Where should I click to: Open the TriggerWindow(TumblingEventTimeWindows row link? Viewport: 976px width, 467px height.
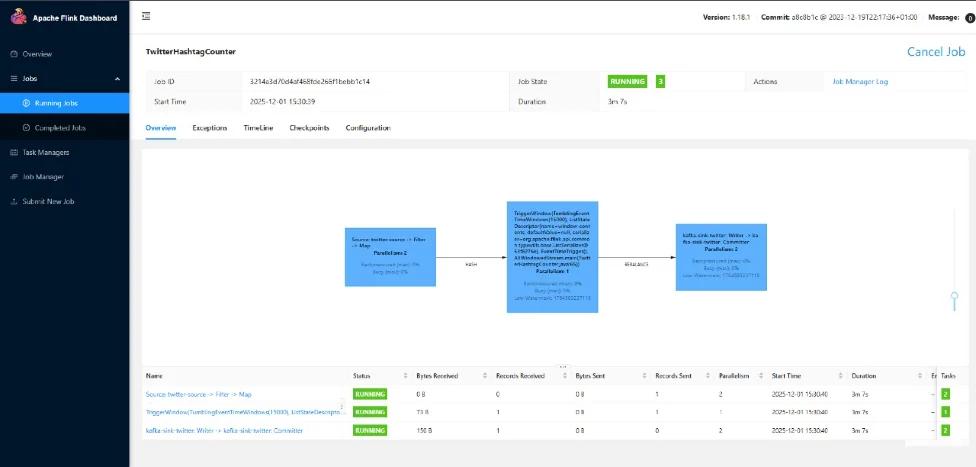pos(245,412)
